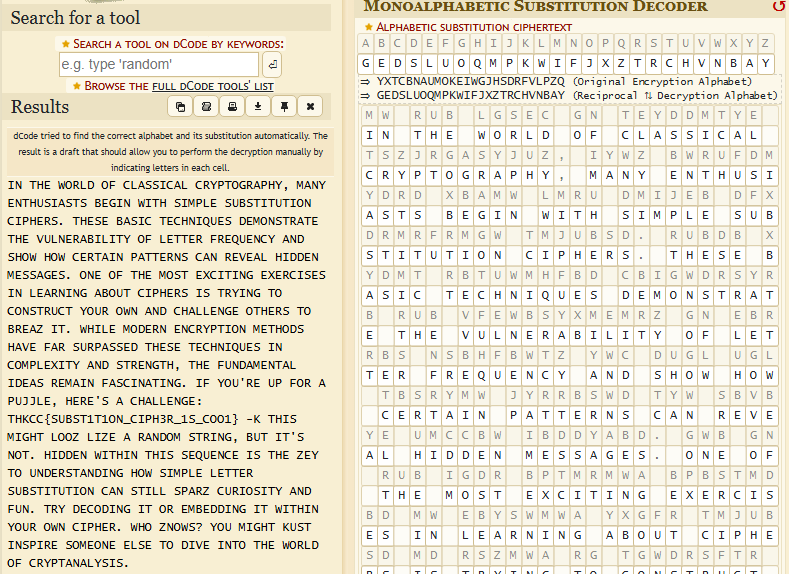Click the 'Alphabetic substitution ciphertext' label
The height and width of the screenshot is (574, 789).
click(x=474, y=27)
